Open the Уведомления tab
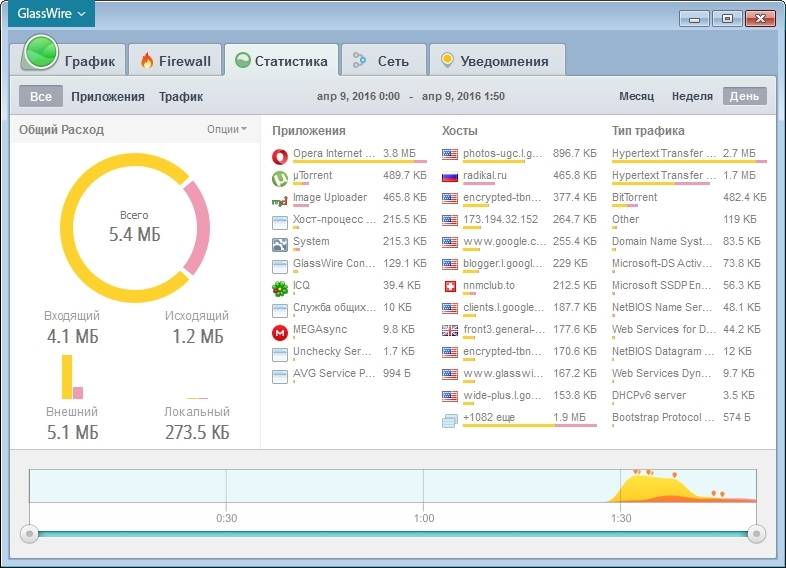Image resolution: width=786 pixels, height=568 pixels. [497, 61]
